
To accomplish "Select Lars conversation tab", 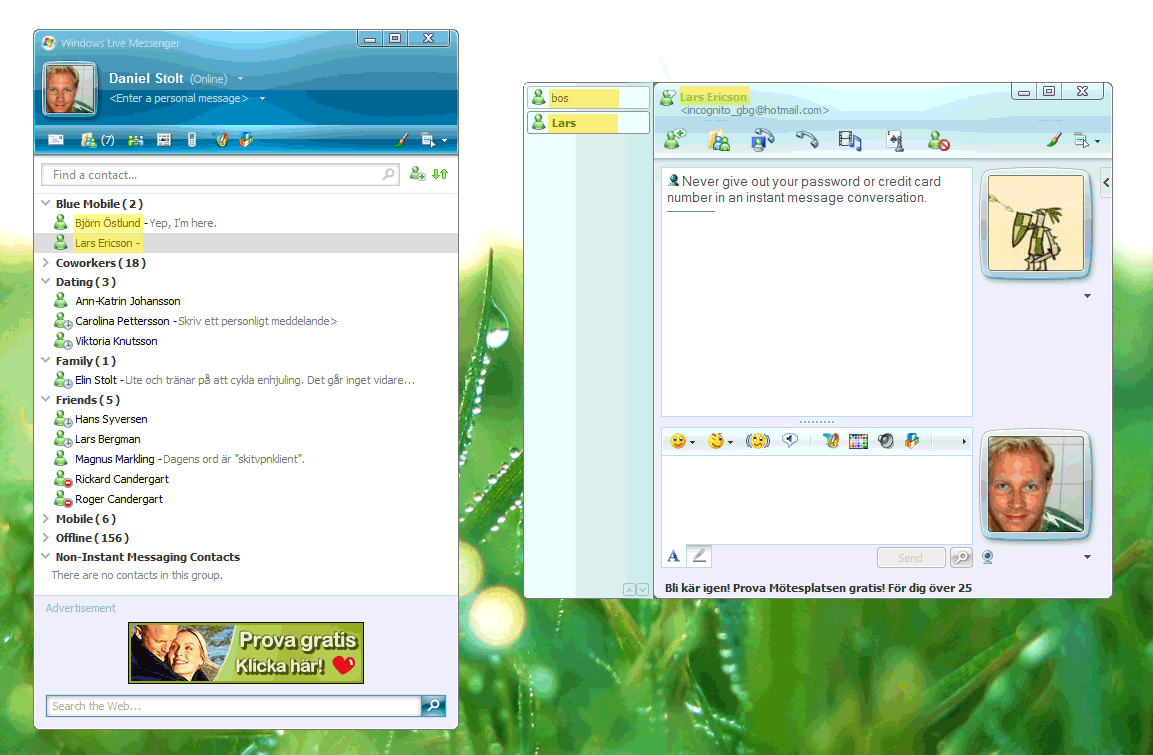I will (x=587, y=123).
